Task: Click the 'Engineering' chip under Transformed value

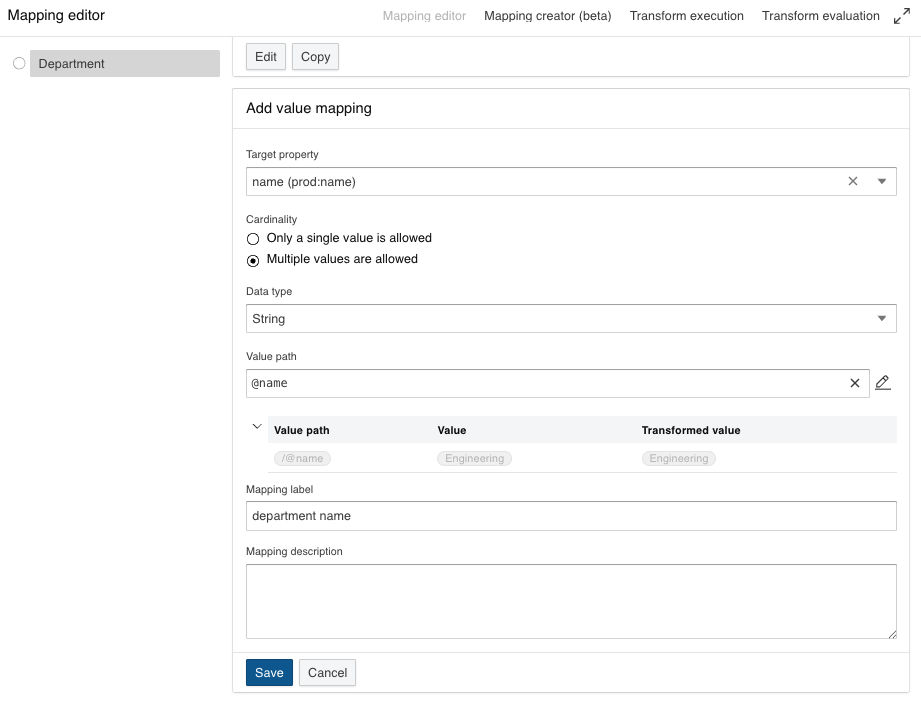Action: 678,458
